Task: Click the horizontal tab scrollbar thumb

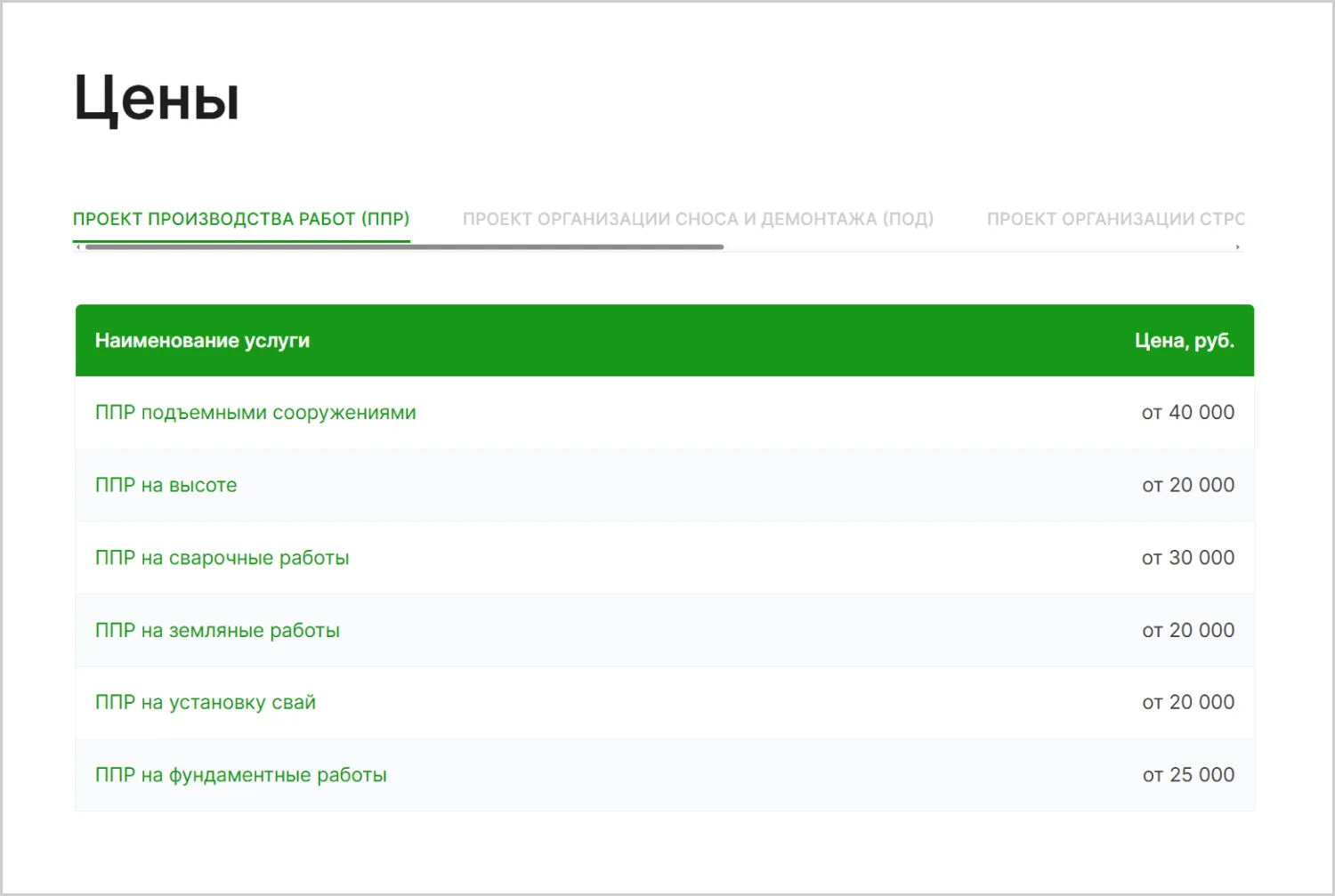Action: (x=404, y=247)
